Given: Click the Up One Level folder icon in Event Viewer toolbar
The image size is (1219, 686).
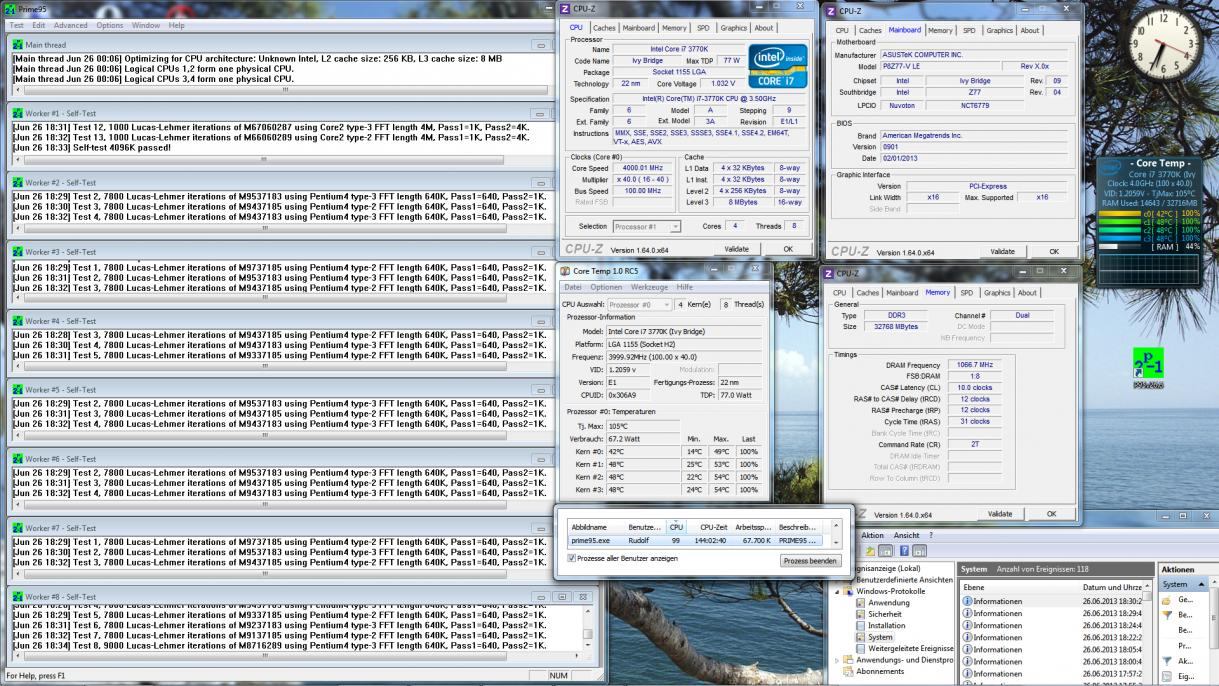Looking at the screenshot, I should [x=870, y=551].
